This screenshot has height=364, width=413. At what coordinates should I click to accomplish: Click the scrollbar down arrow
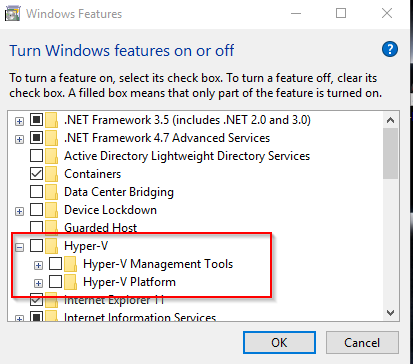(x=390, y=313)
